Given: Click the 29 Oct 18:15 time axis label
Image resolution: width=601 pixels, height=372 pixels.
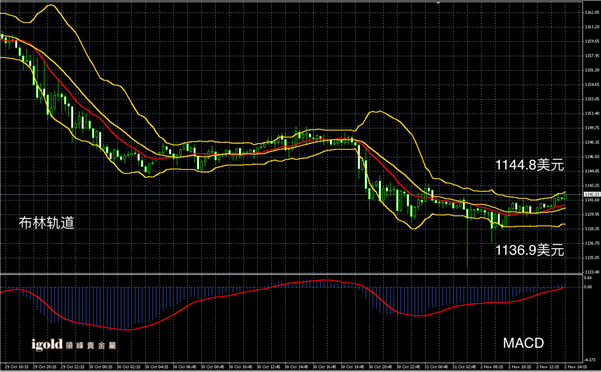Looking at the screenshot, I should click(16, 367).
